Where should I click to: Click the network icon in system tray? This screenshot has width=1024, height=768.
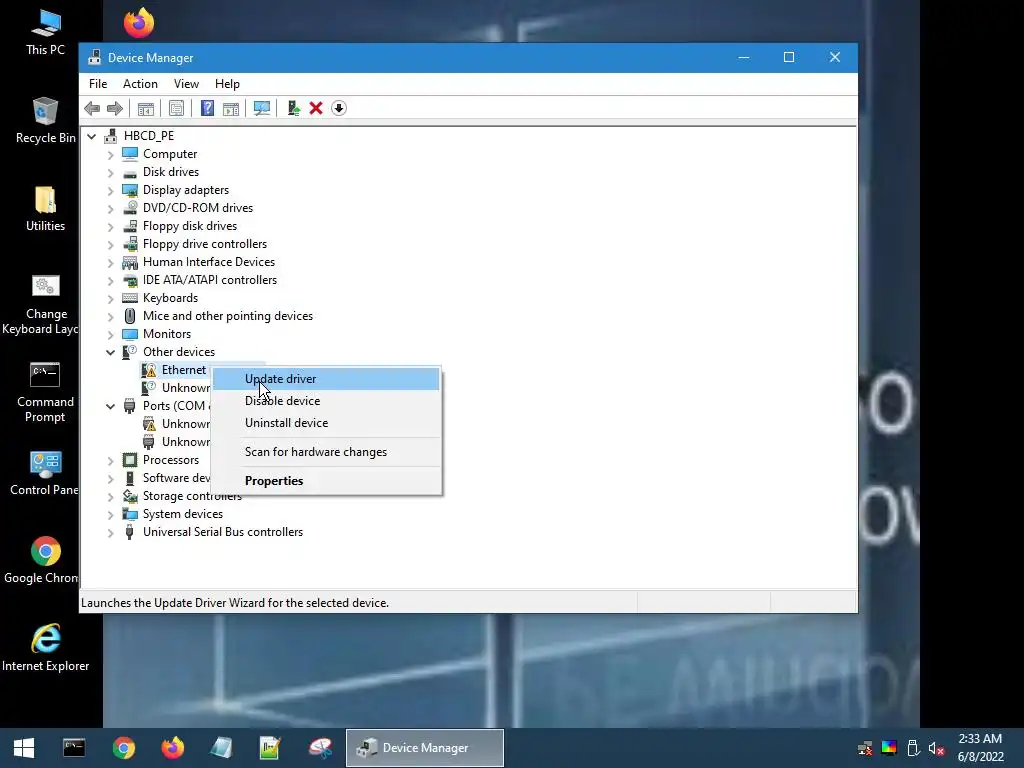(x=865, y=748)
